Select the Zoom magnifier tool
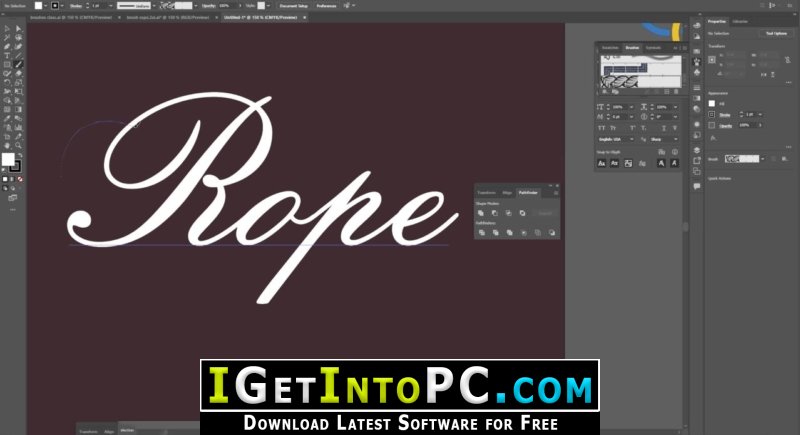 (18, 146)
